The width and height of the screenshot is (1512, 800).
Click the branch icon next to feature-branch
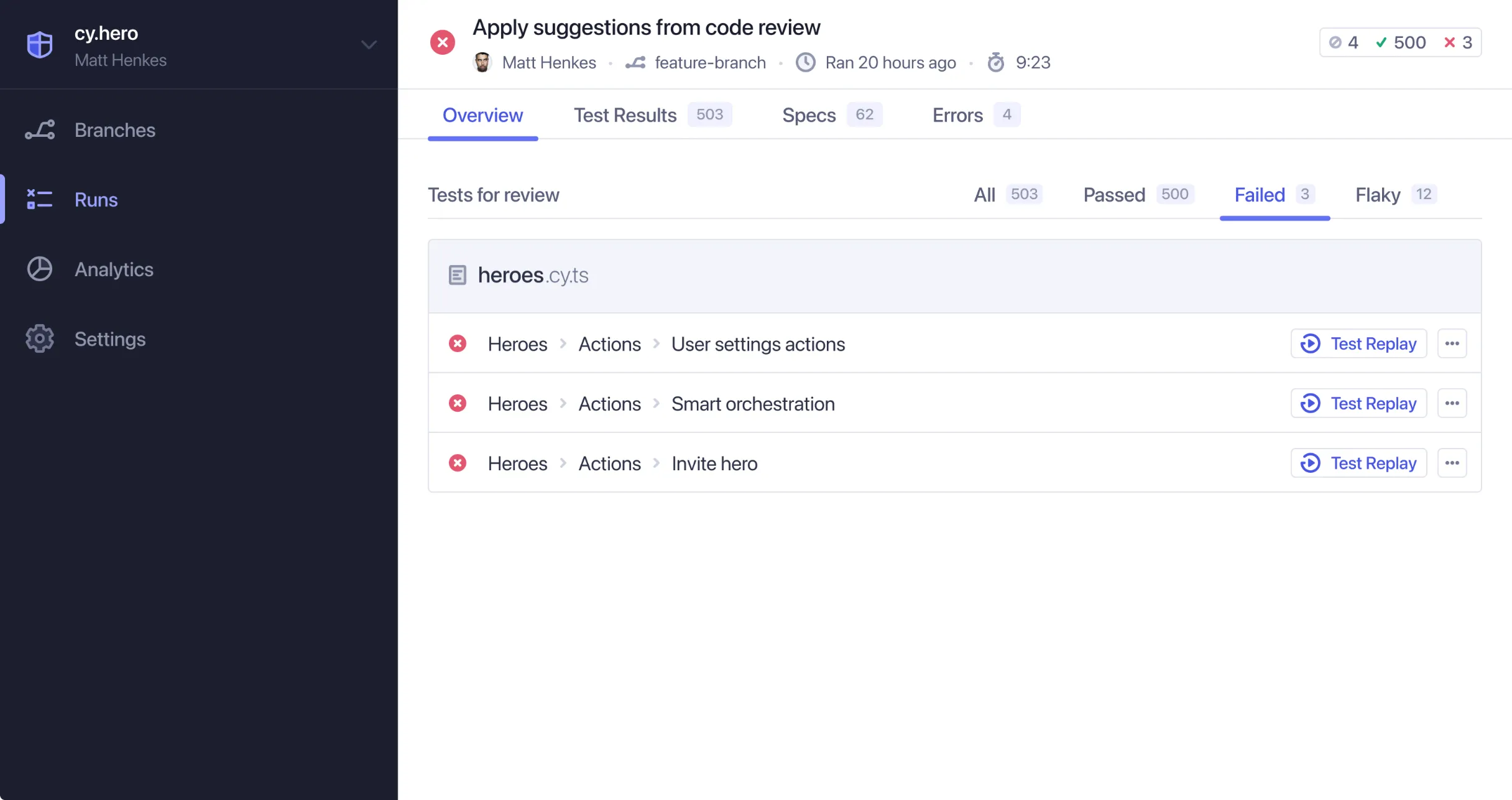point(635,62)
